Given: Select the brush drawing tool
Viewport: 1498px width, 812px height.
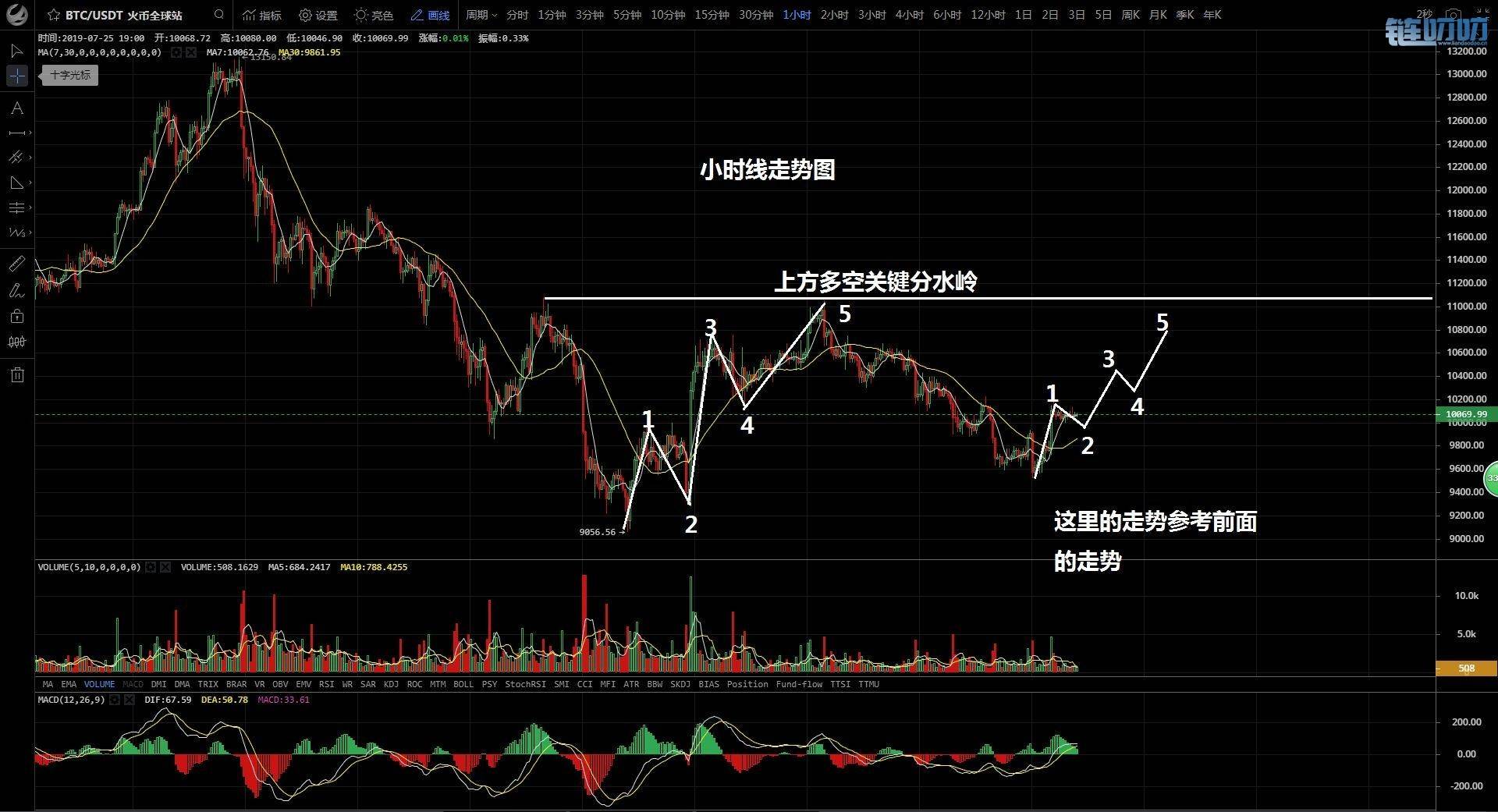Looking at the screenshot, I should coord(16,290).
